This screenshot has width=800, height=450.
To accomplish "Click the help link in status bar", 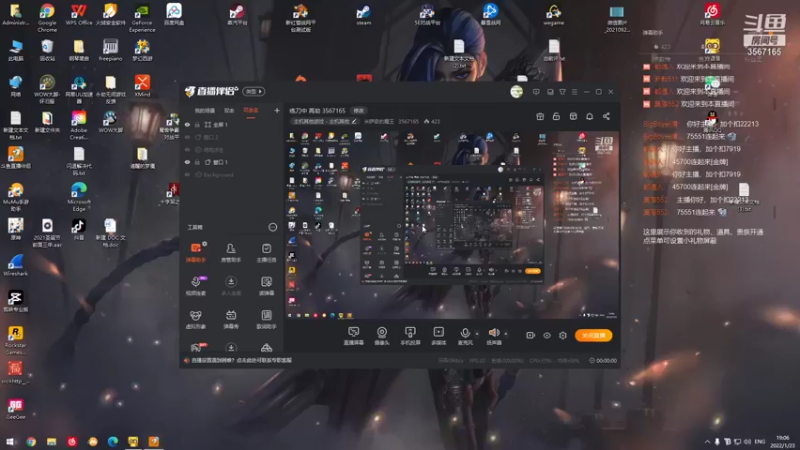I will (241, 360).
